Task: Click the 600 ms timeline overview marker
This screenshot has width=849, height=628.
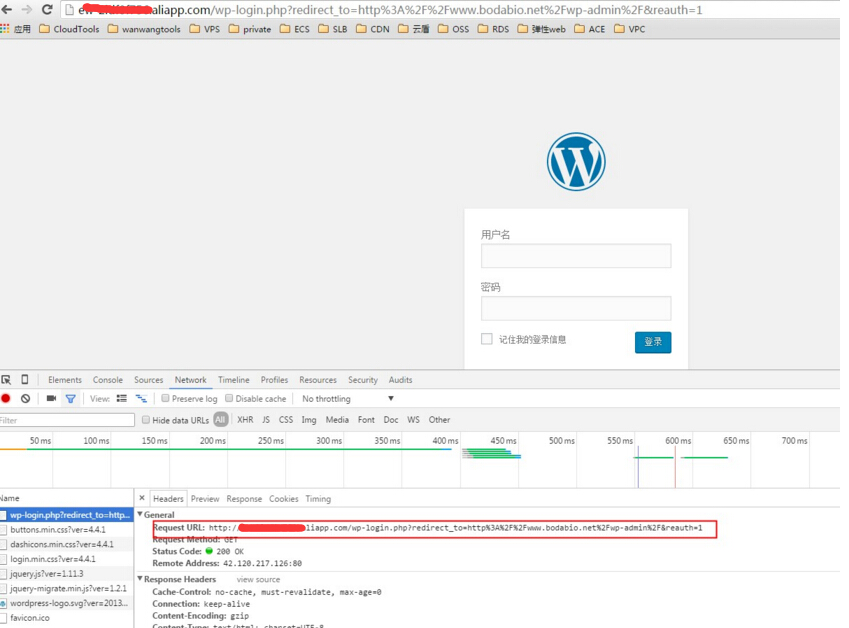Action: point(678,441)
